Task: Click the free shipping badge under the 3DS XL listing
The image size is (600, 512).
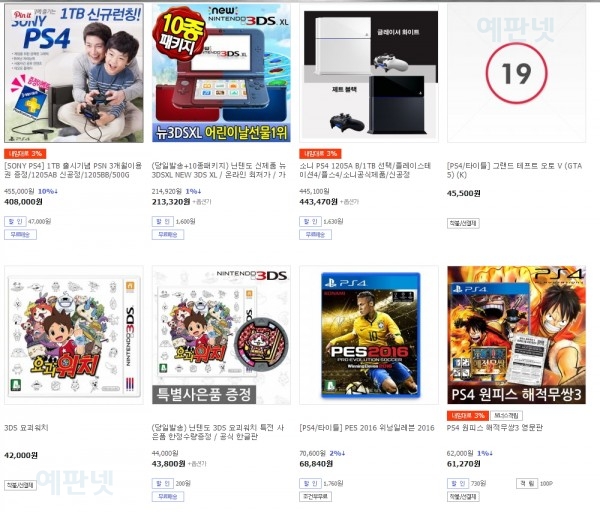Action: [168, 235]
